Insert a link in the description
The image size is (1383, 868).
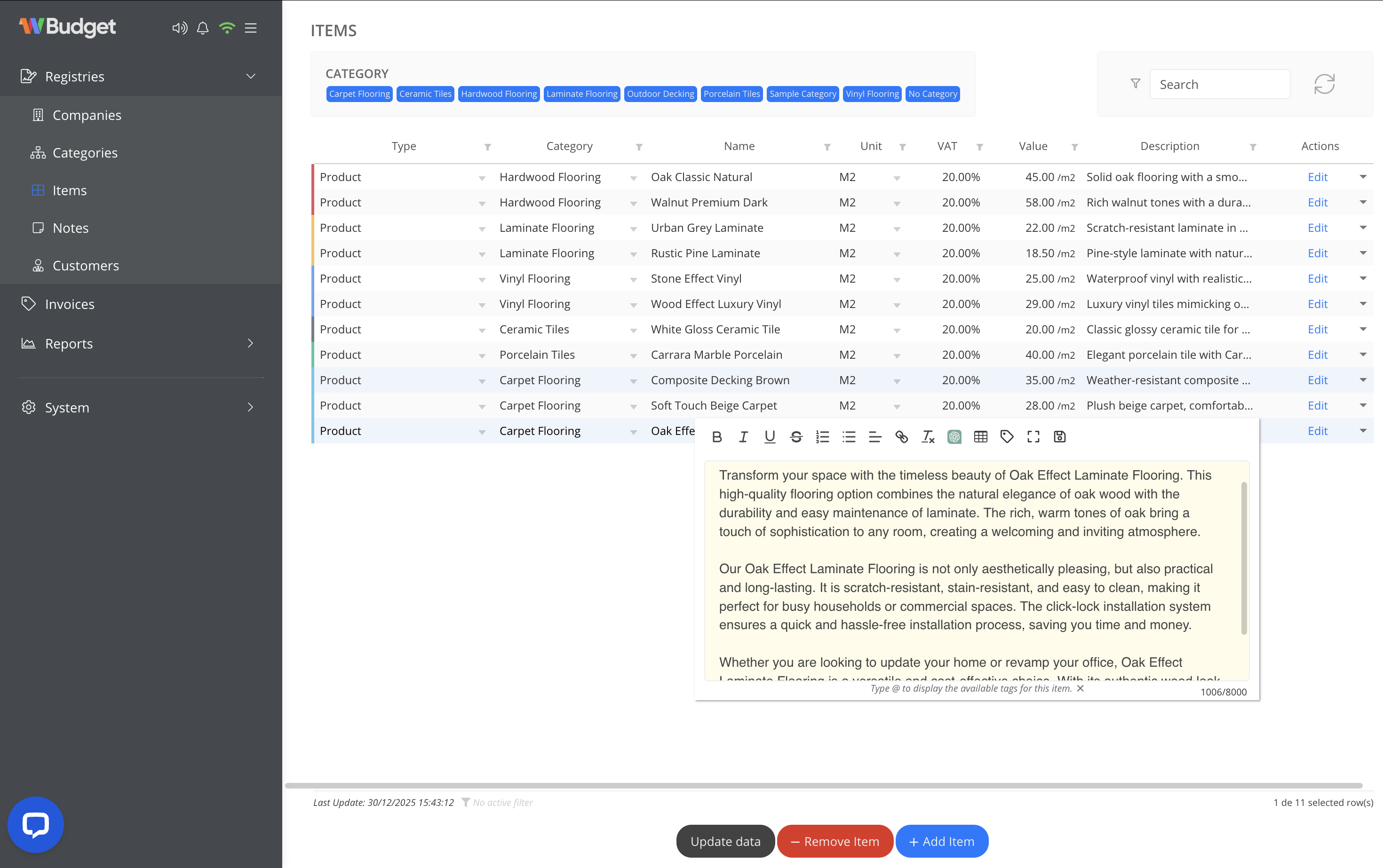pyautogui.click(x=901, y=437)
